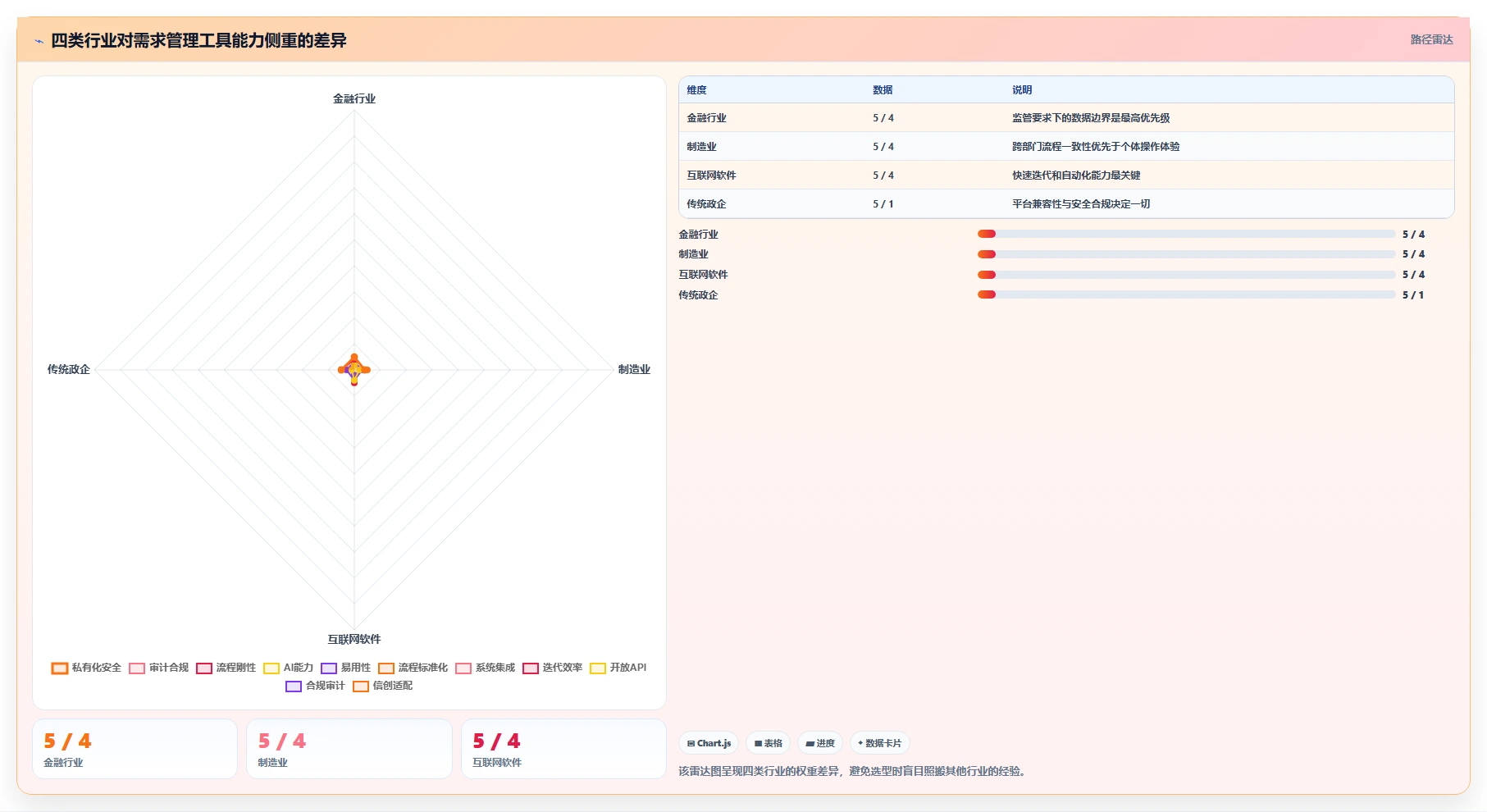Screen dimensions: 1487x812
Task: Toggle the 开放API legend series
Action: pyautogui.click(x=618, y=668)
